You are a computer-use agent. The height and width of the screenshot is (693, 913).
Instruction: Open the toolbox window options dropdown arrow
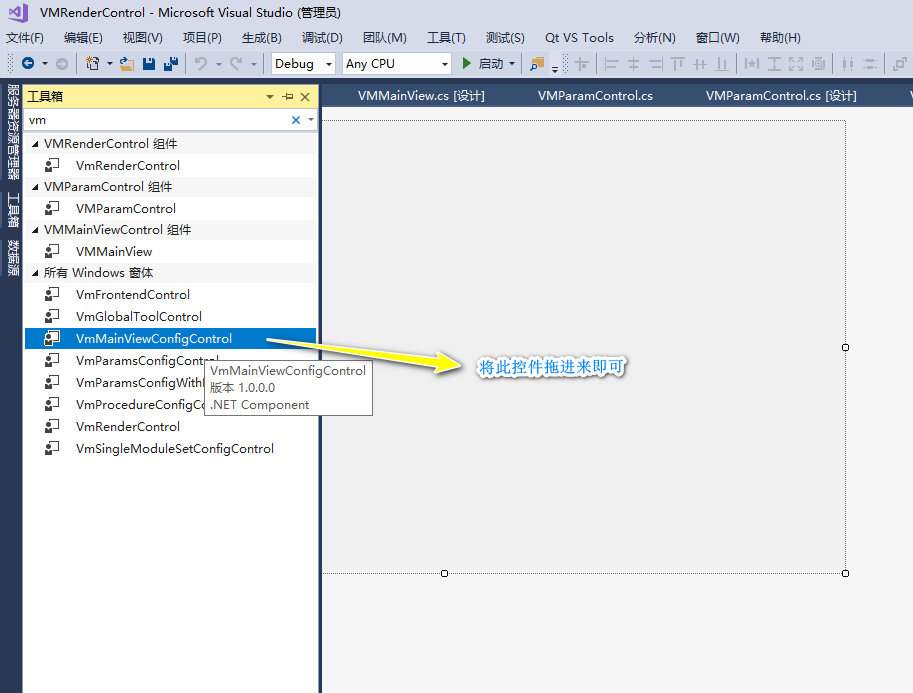[270, 97]
